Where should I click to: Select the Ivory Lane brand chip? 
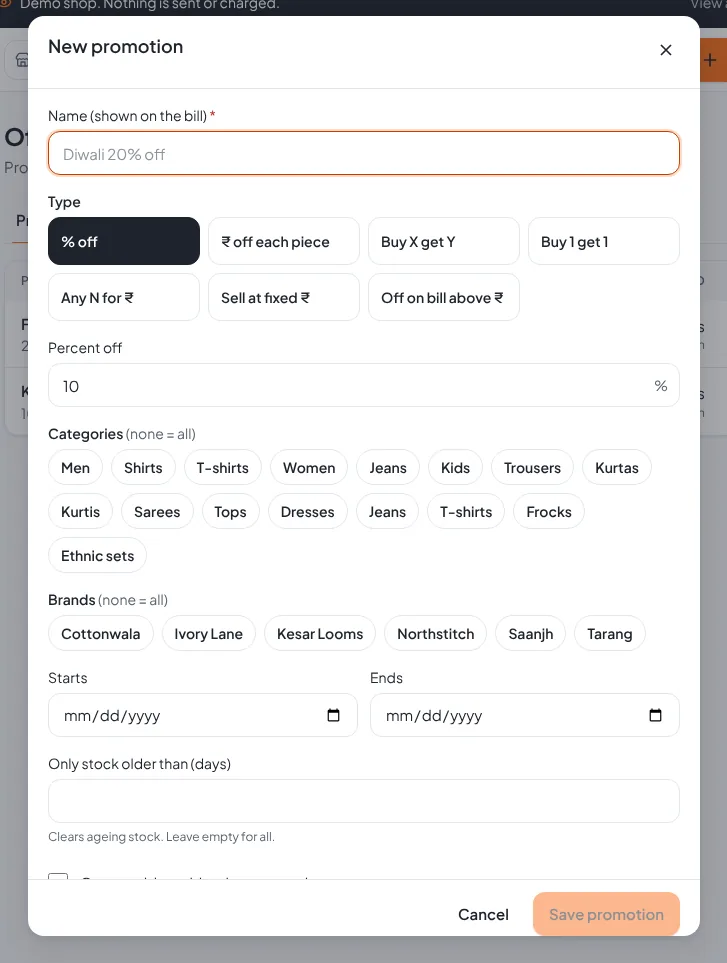pyautogui.click(x=209, y=633)
